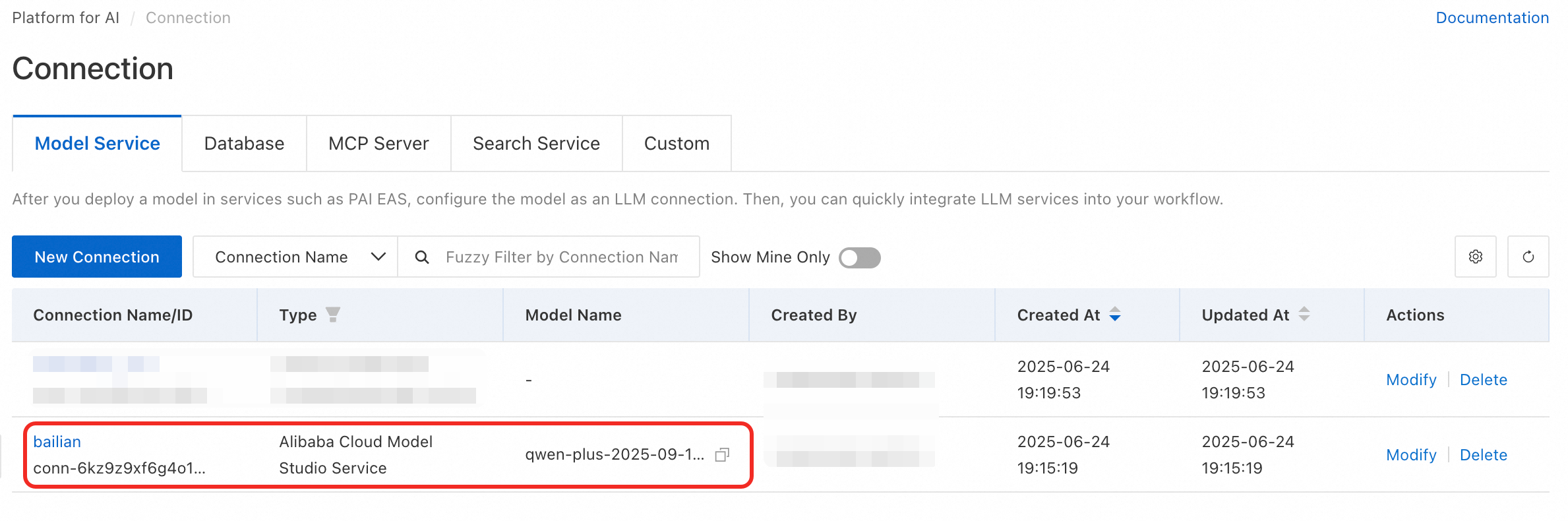Toggle Show Mine Only switch
The height and width of the screenshot is (521, 1568).
(860, 257)
